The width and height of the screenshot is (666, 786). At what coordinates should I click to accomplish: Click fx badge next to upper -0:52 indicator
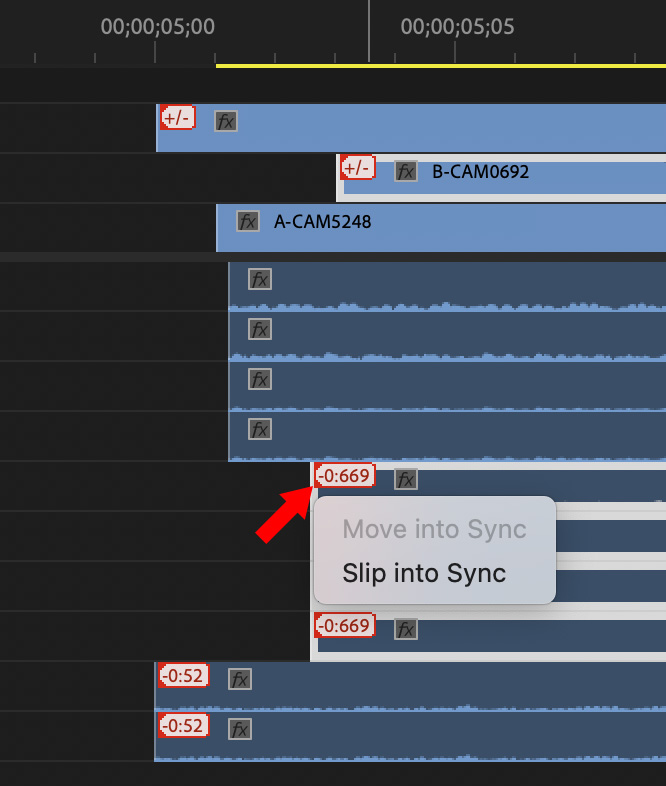(x=240, y=679)
